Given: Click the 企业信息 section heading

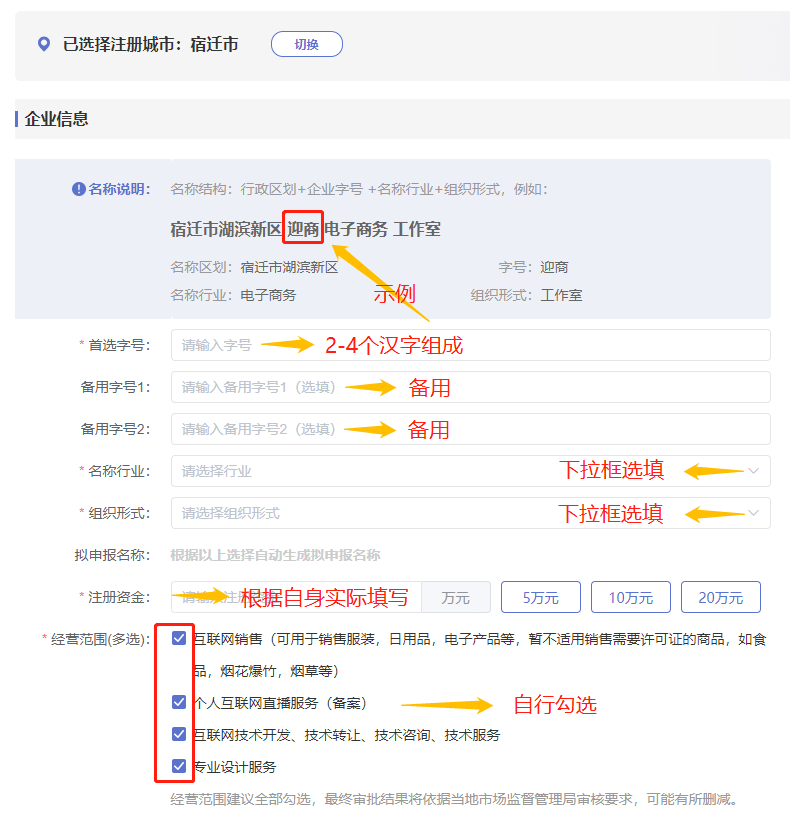Looking at the screenshot, I should [57, 119].
